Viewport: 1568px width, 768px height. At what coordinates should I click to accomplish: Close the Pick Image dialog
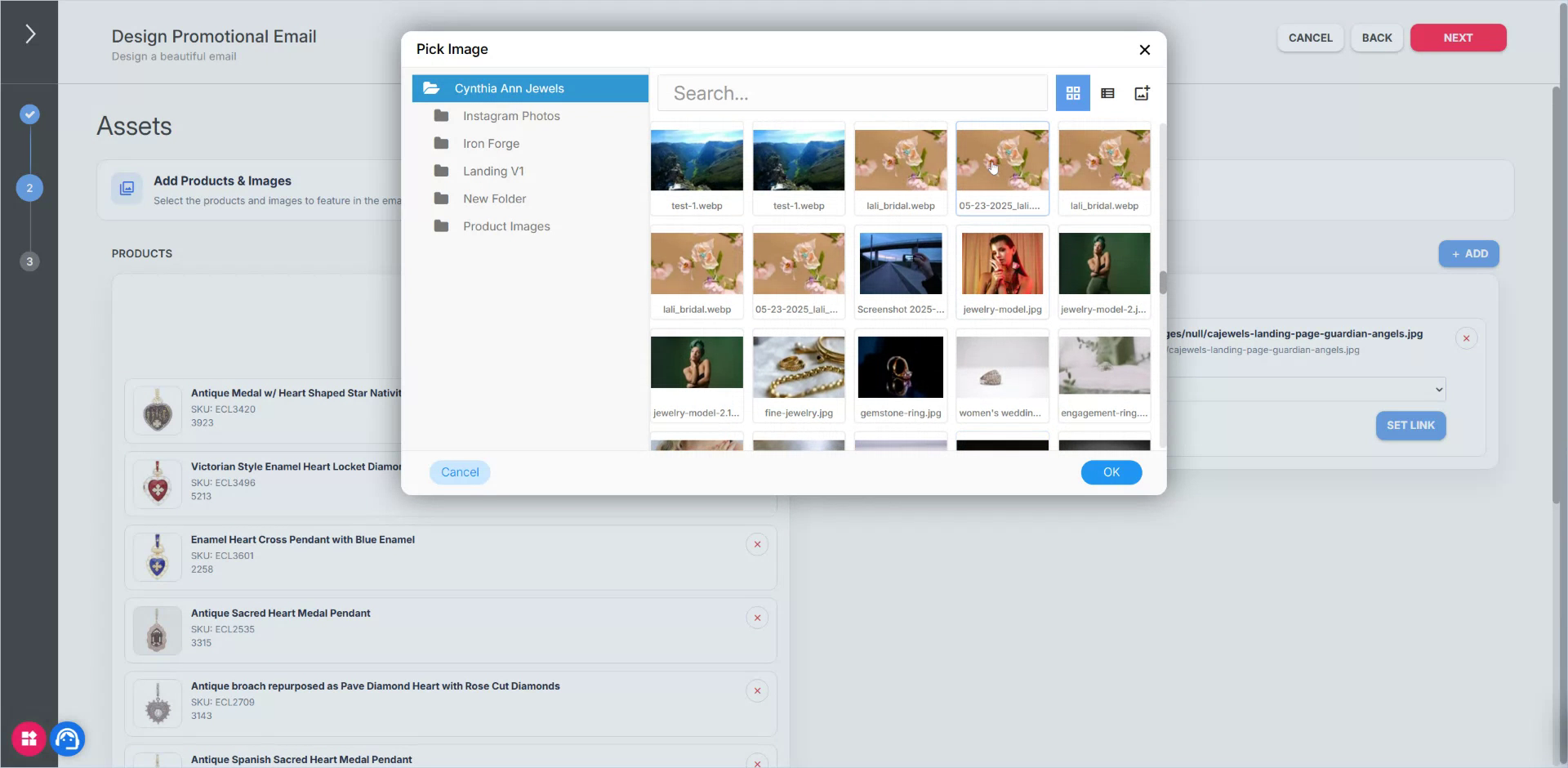click(x=1144, y=50)
